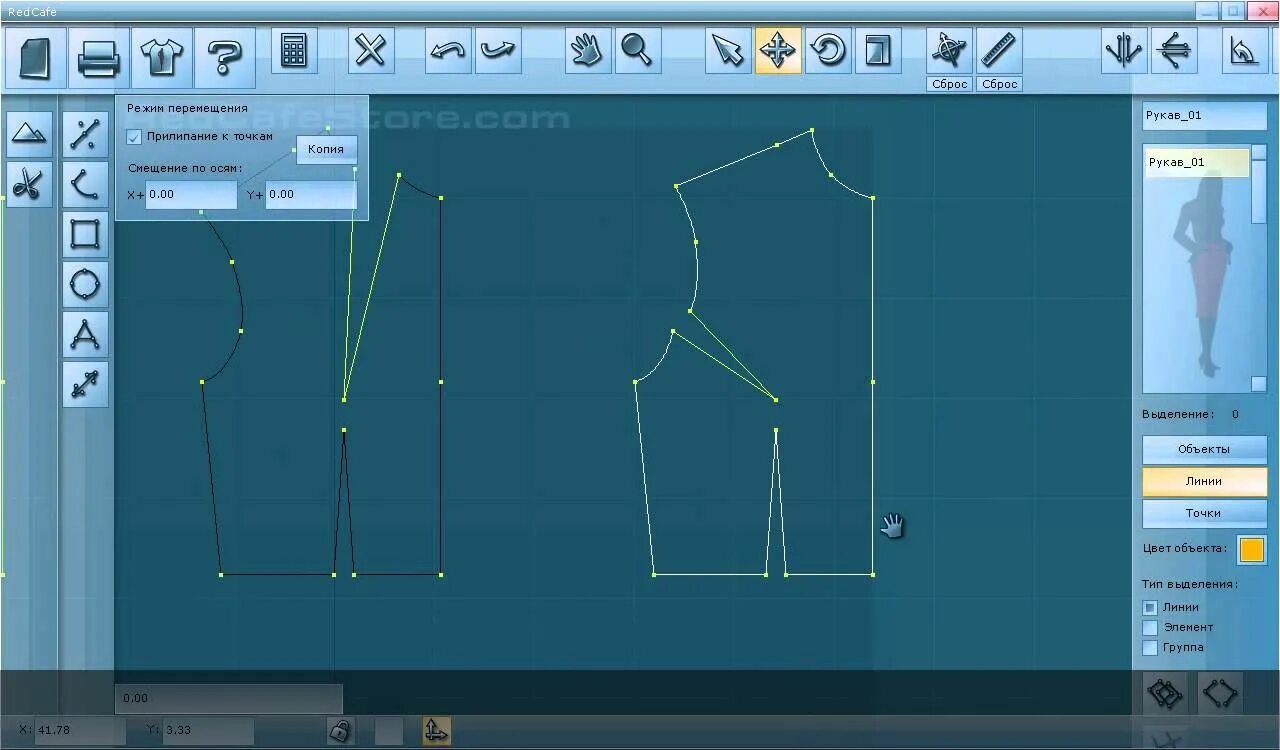Viewport: 1280px width, 750px height.
Task: Open help with the question mark icon
Action: 225,58
